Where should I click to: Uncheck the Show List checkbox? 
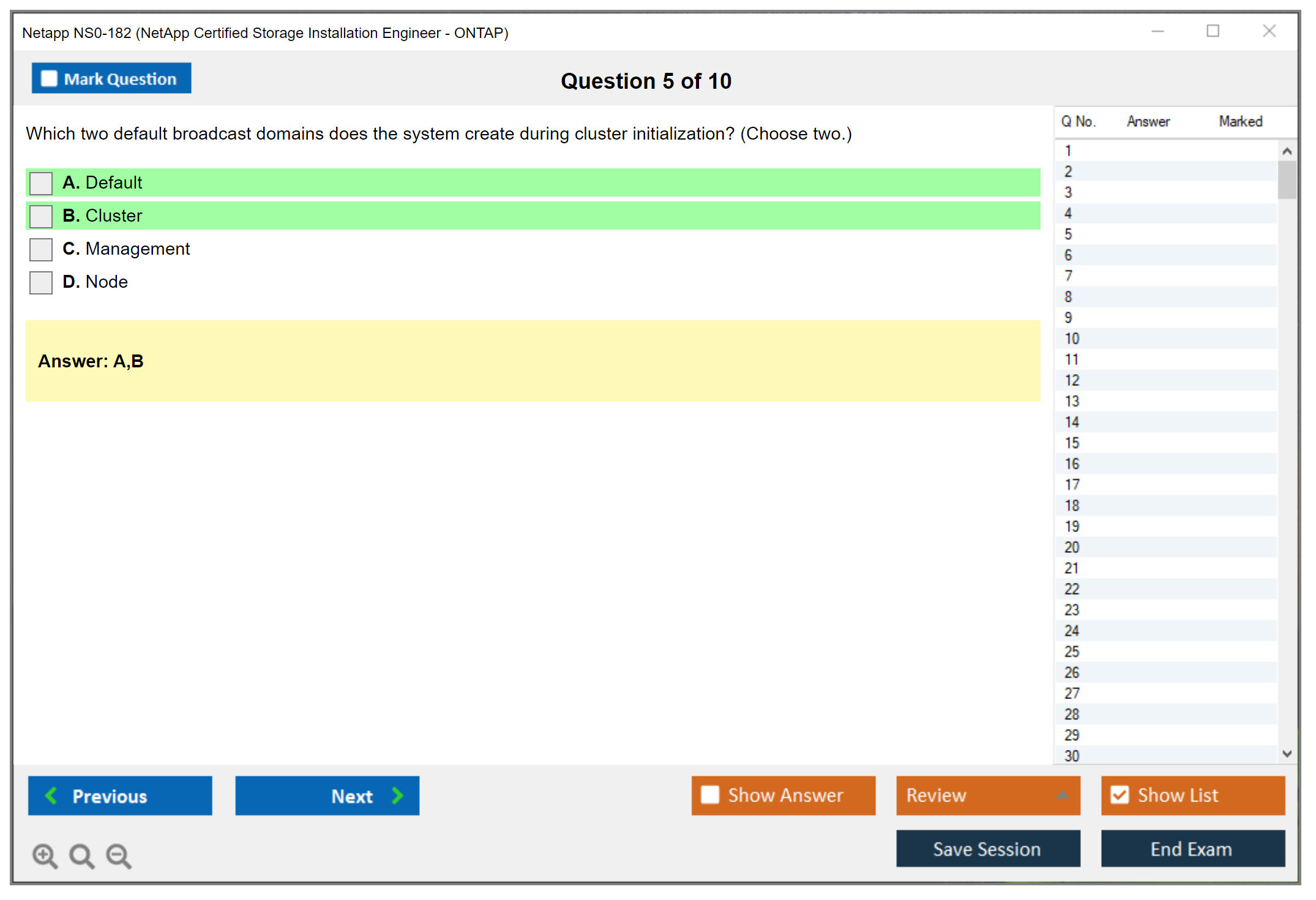(1120, 795)
